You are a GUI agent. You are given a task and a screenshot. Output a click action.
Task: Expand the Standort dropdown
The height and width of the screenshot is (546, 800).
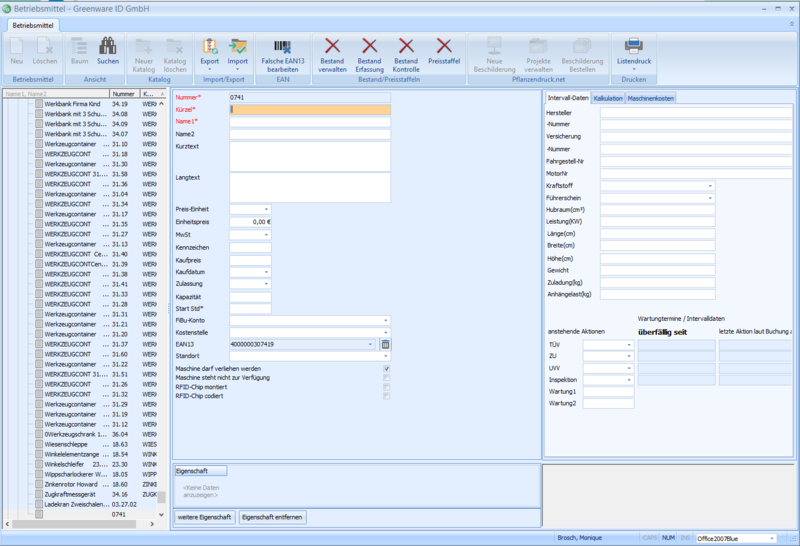point(386,356)
